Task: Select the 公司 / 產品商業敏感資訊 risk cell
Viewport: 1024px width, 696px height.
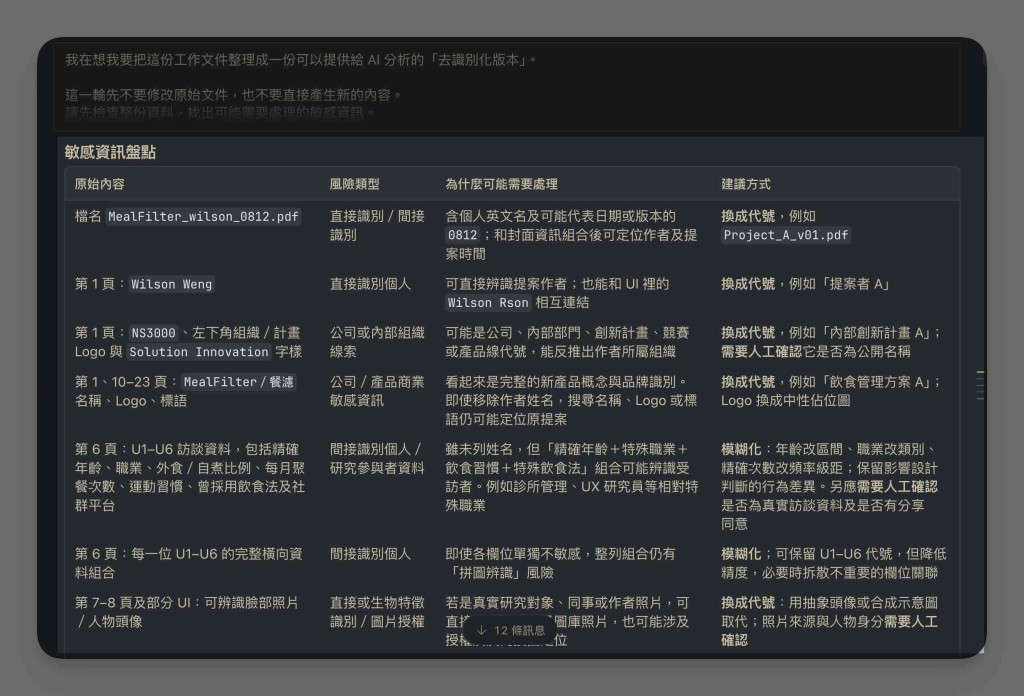Action: pyautogui.click(x=377, y=391)
